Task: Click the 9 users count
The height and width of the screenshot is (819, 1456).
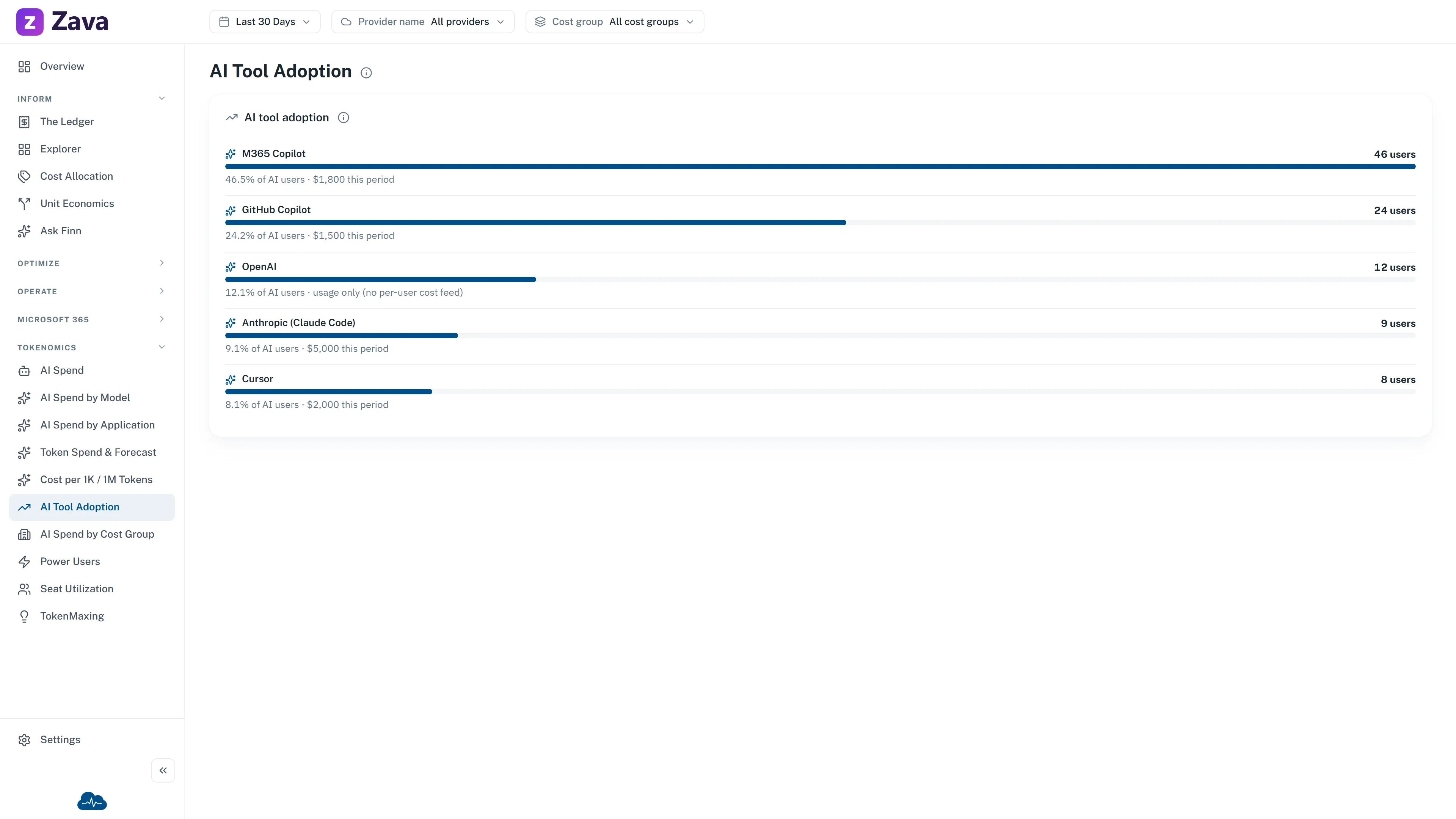Action: [1398, 323]
